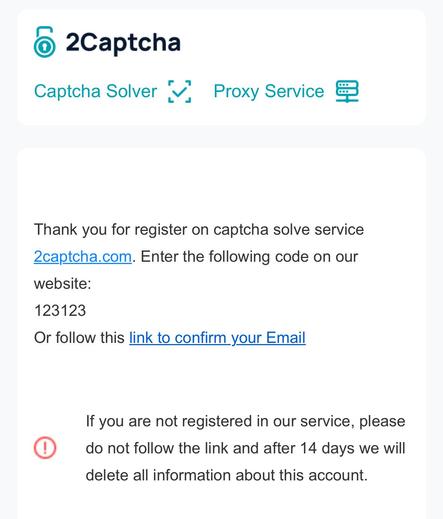The image size is (443, 519).
Task: Click the 'after 14 days we will' line
Action: [245, 448]
